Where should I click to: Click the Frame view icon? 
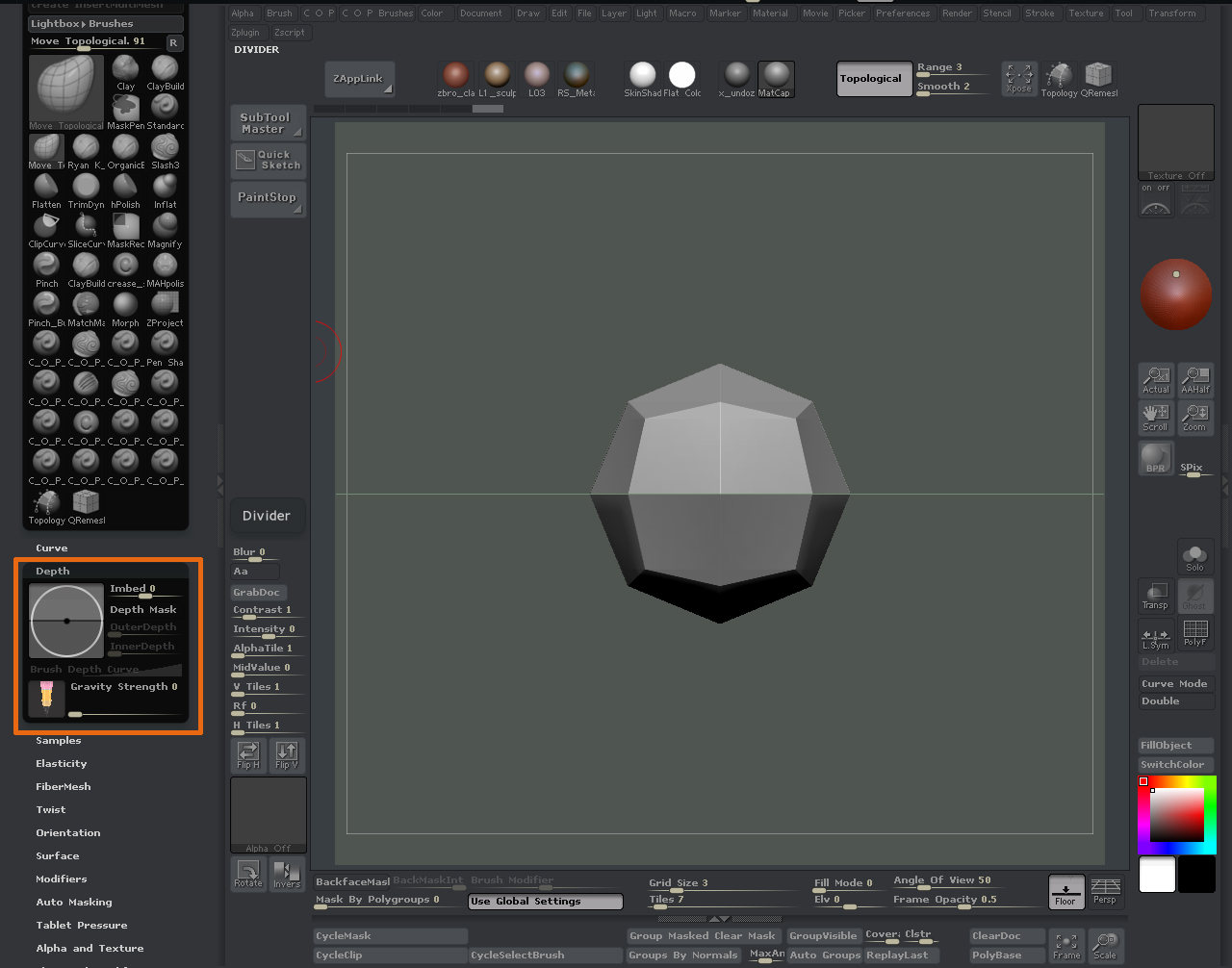1065,944
